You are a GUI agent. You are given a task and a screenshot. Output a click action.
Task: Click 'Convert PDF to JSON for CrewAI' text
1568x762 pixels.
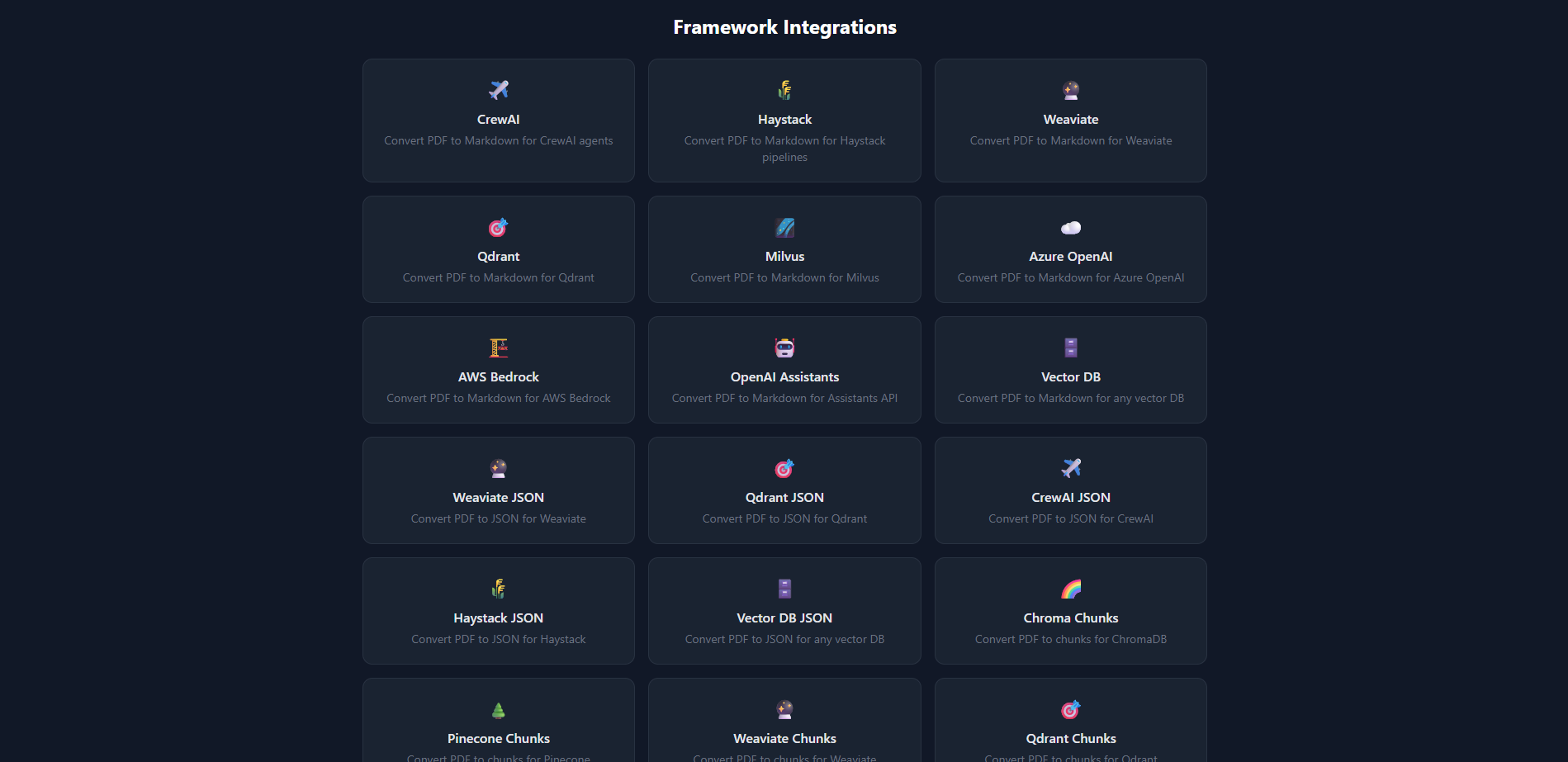1071,519
